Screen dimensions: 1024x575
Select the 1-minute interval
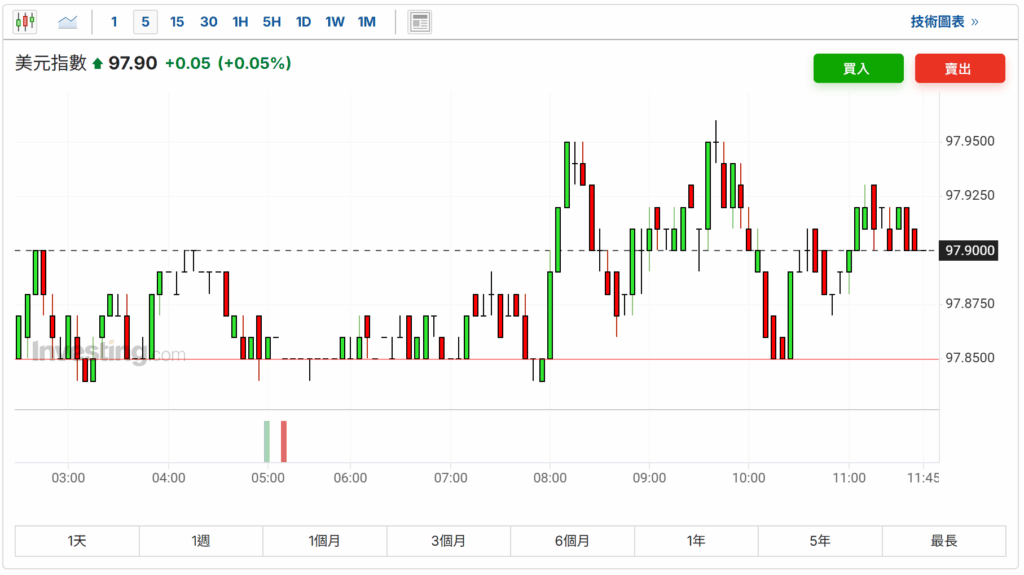click(x=114, y=22)
